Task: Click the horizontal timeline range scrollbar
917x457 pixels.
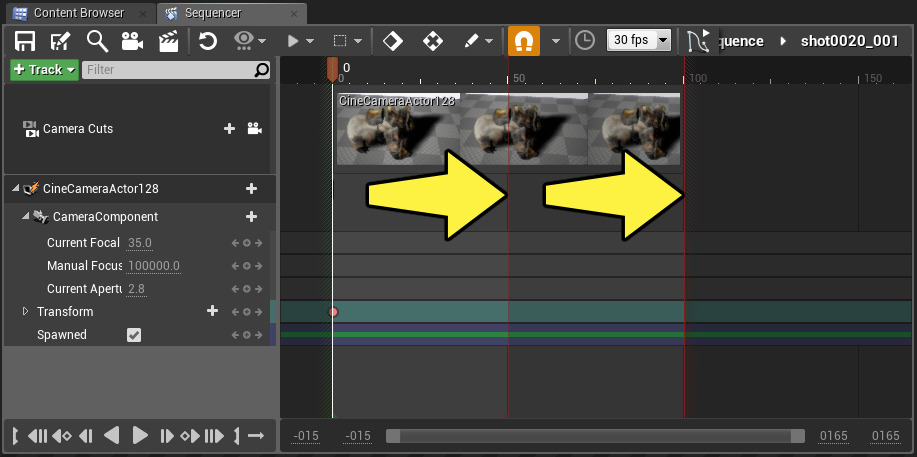Action: (x=594, y=436)
